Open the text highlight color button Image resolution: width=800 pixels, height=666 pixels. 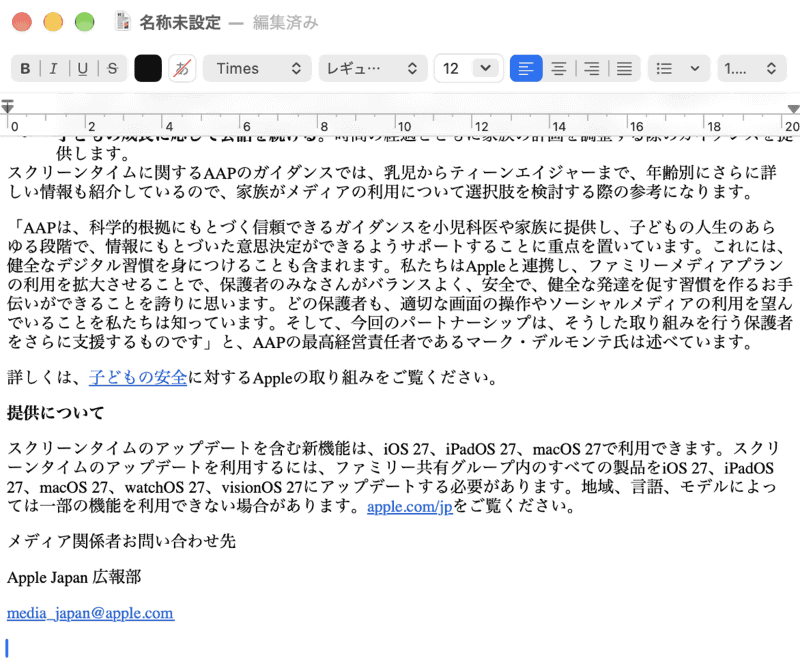tap(182, 68)
